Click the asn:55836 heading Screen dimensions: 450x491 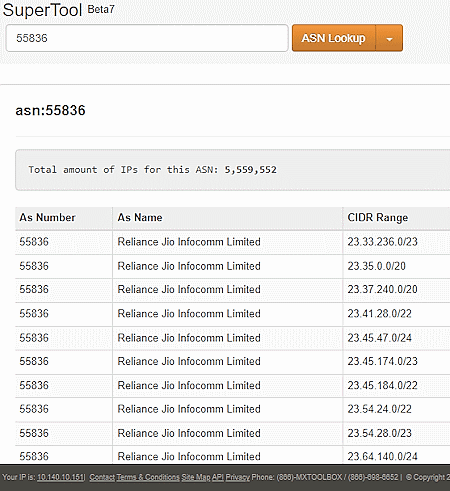pyautogui.click(x=50, y=110)
